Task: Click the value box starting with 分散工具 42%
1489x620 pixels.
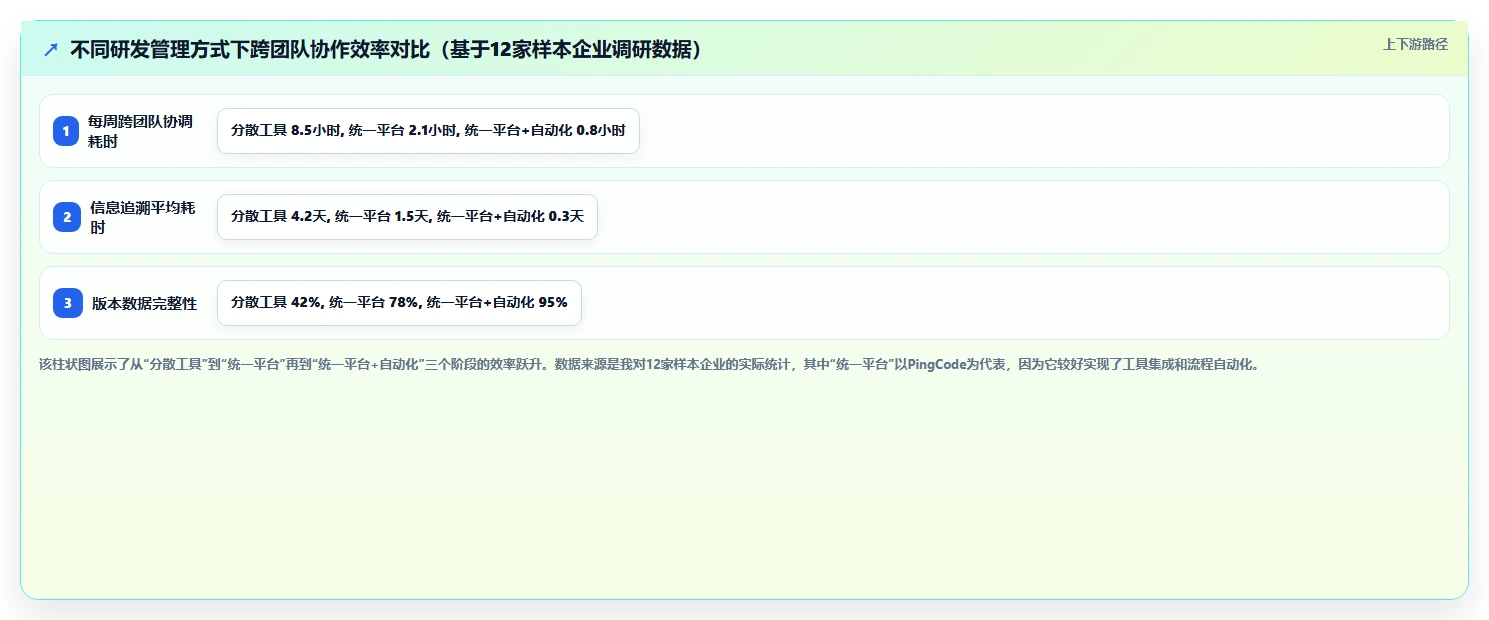Action: click(399, 303)
